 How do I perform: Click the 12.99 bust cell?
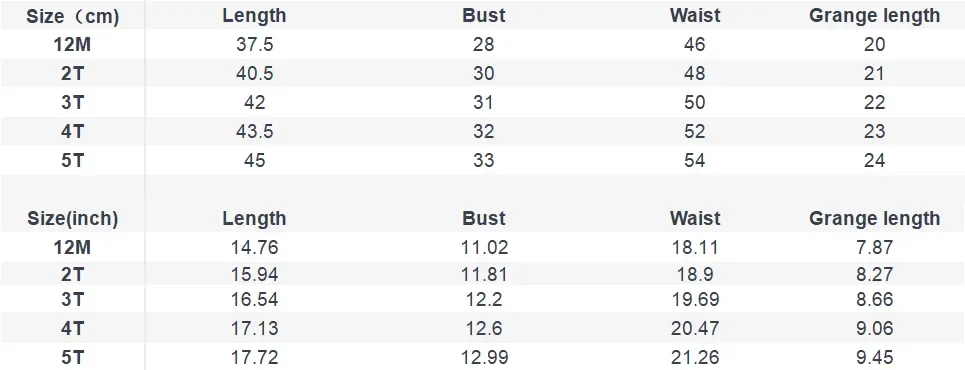[484, 357]
